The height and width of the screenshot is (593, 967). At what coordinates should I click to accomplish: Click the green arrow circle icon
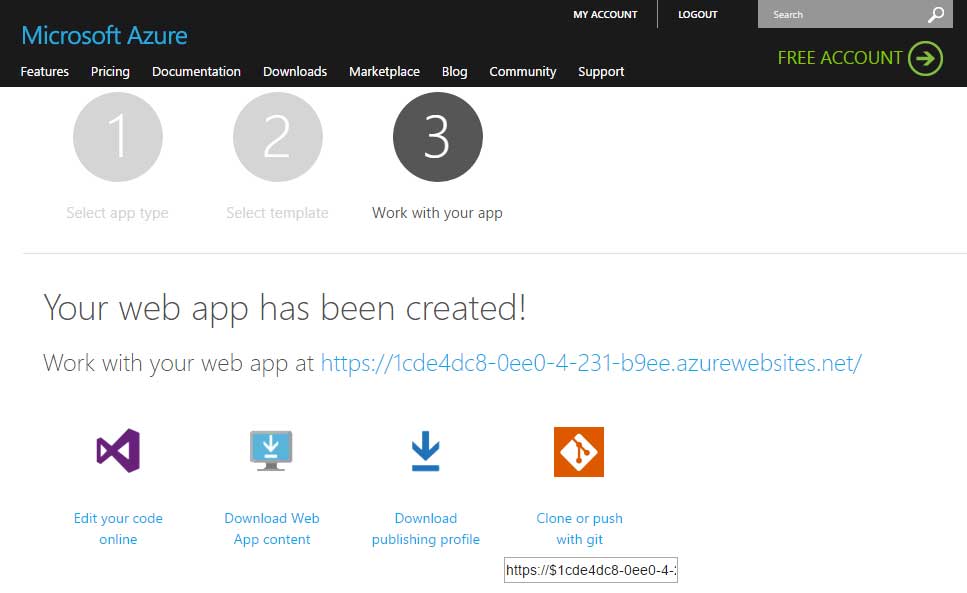coord(925,58)
